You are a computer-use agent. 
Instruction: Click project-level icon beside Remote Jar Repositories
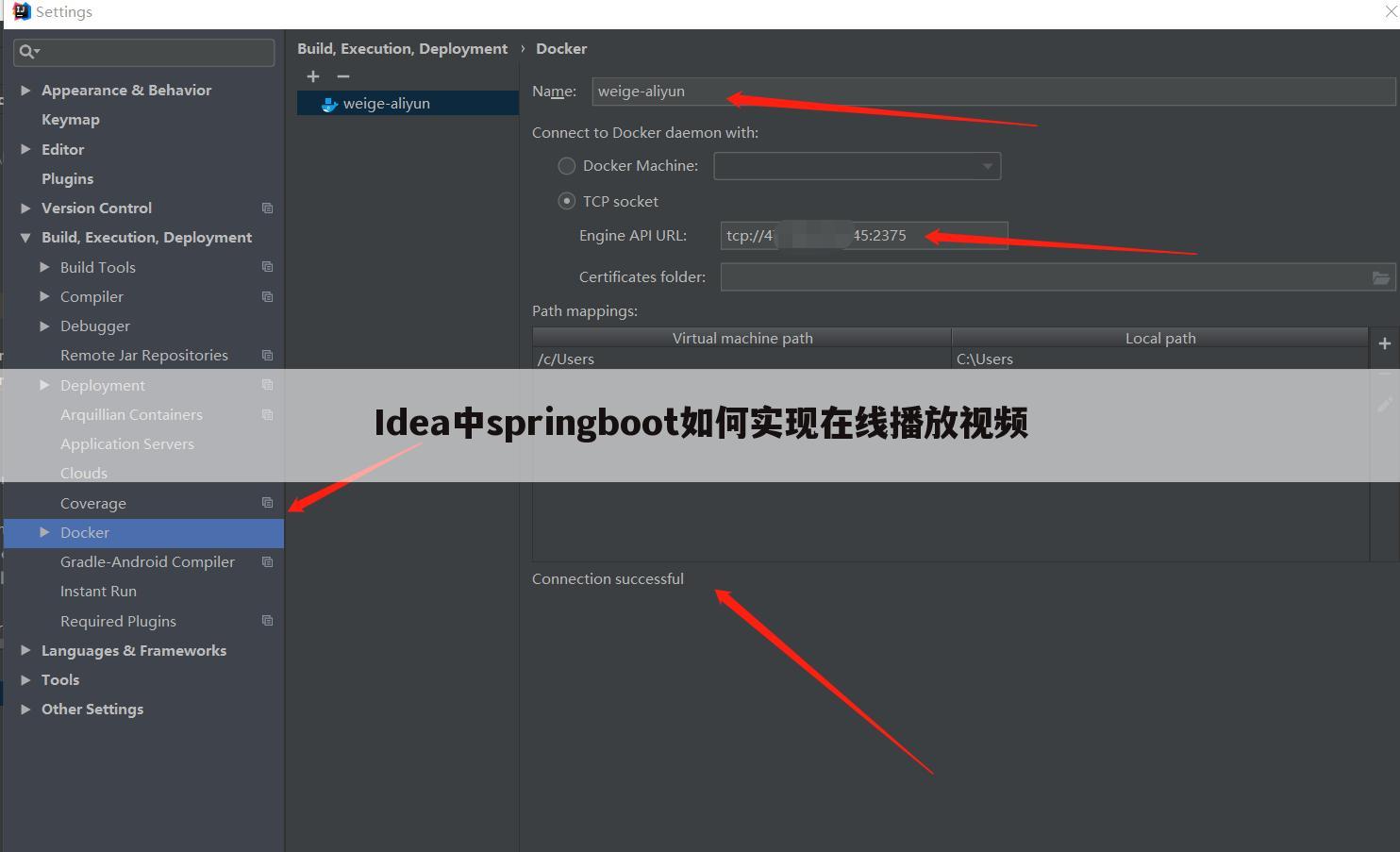tap(267, 355)
